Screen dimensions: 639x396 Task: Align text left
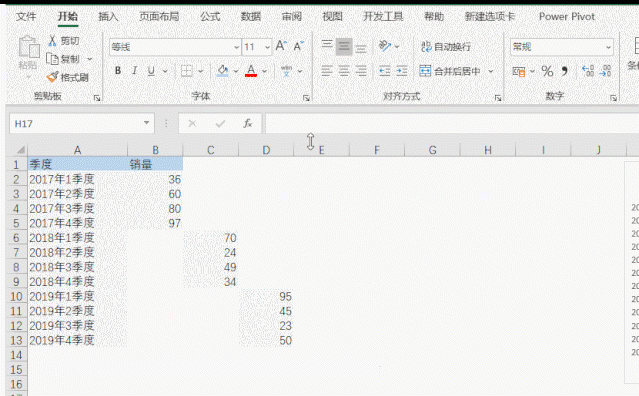[x=327, y=71]
